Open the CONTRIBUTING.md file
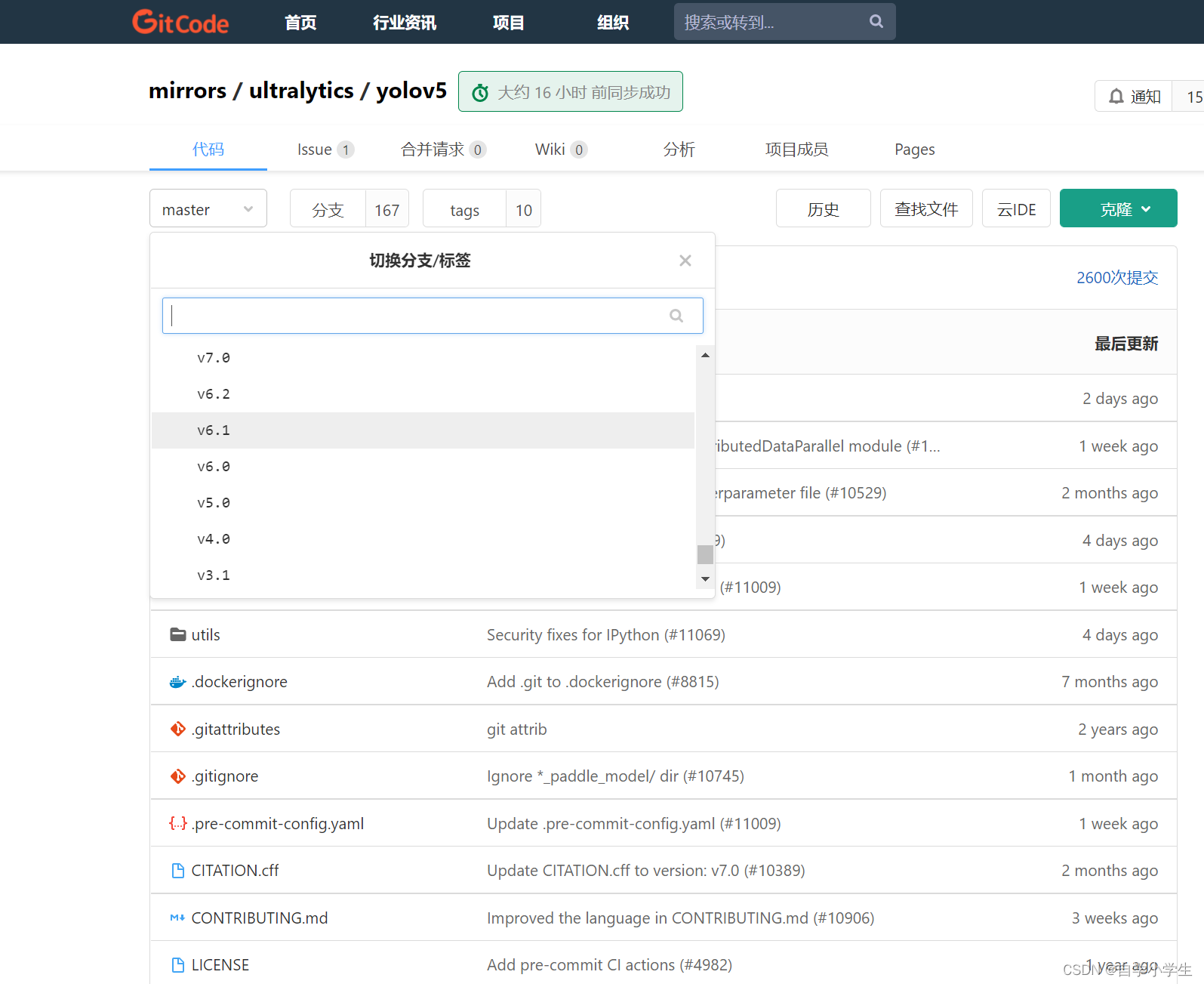This screenshot has width=1204, height=984. (x=260, y=918)
